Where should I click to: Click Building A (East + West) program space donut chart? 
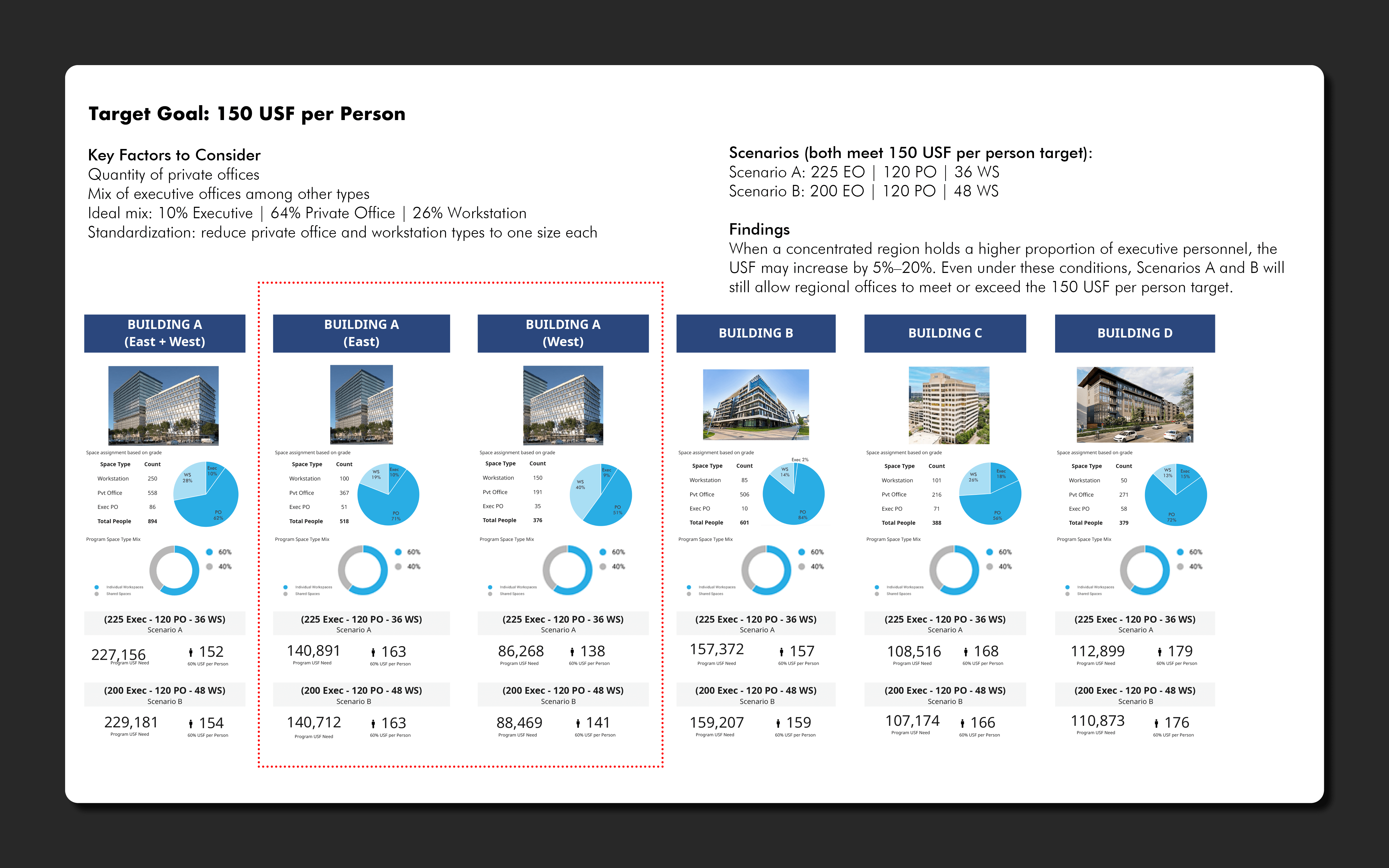click(x=175, y=571)
